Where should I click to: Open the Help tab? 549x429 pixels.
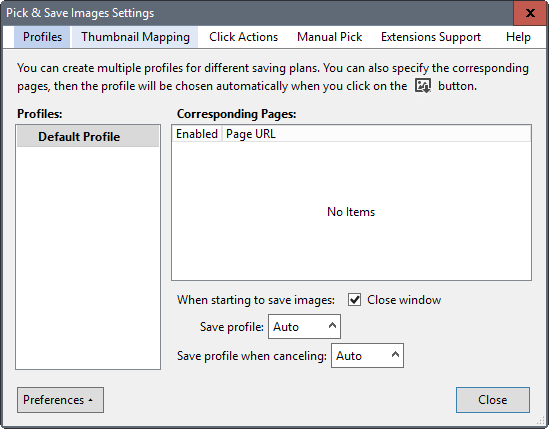tap(518, 37)
